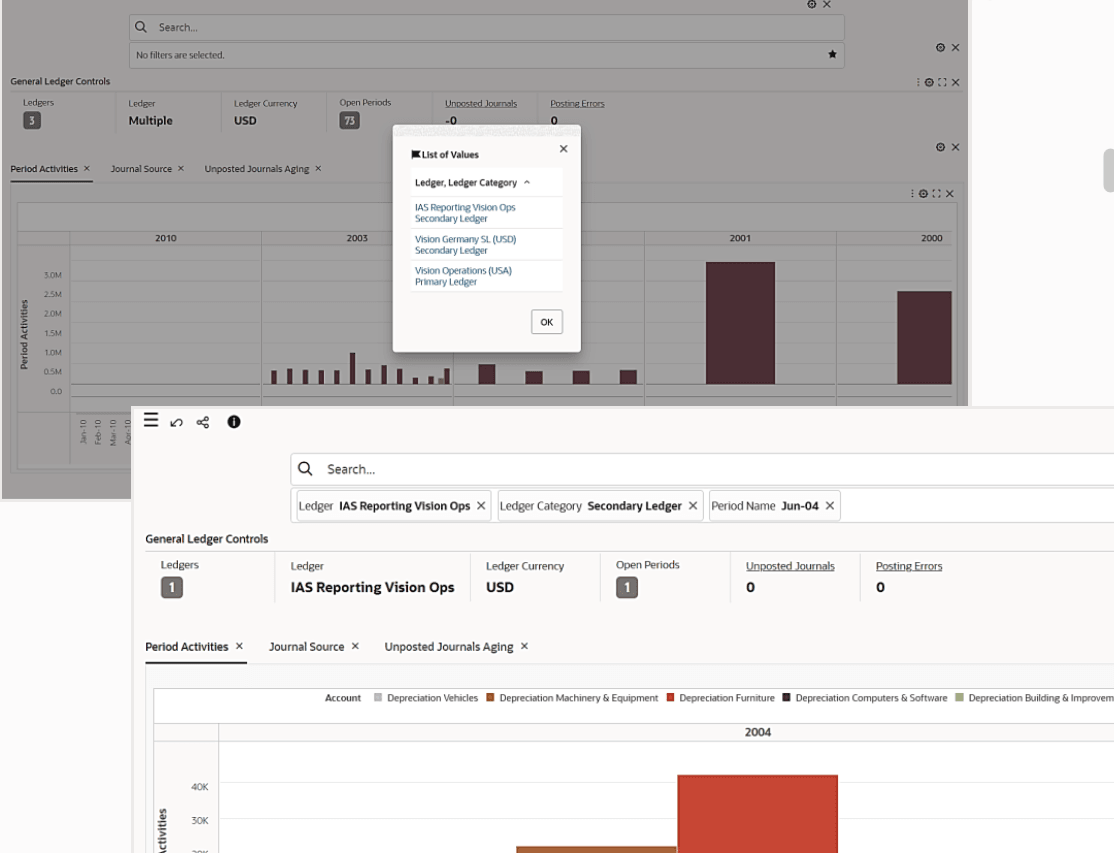Click the undo arrow icon
This screenshot has height=853, width=1114.
176,423
